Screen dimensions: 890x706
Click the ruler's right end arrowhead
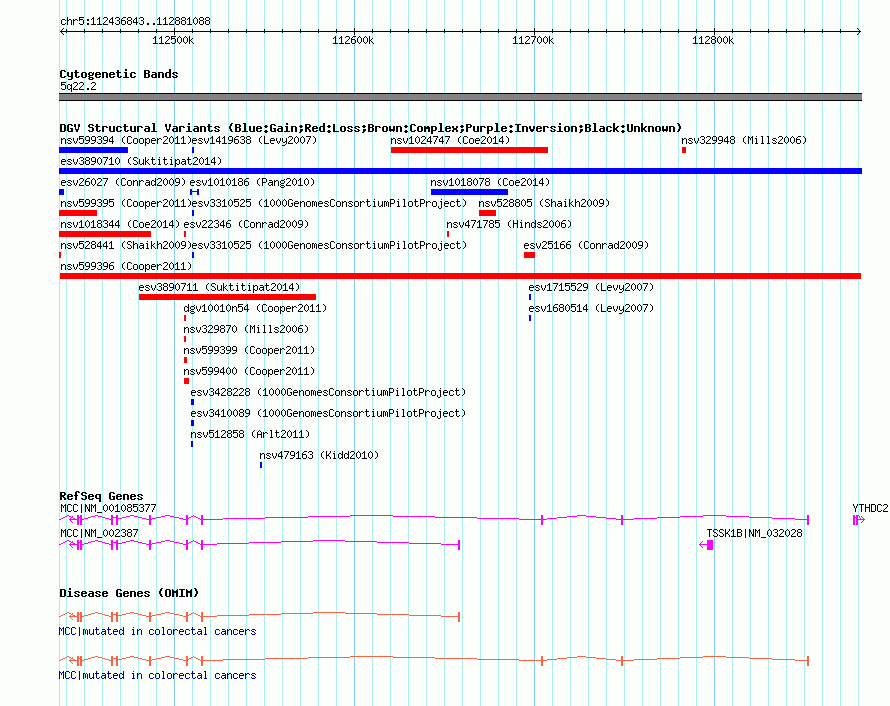pos(858,32)
